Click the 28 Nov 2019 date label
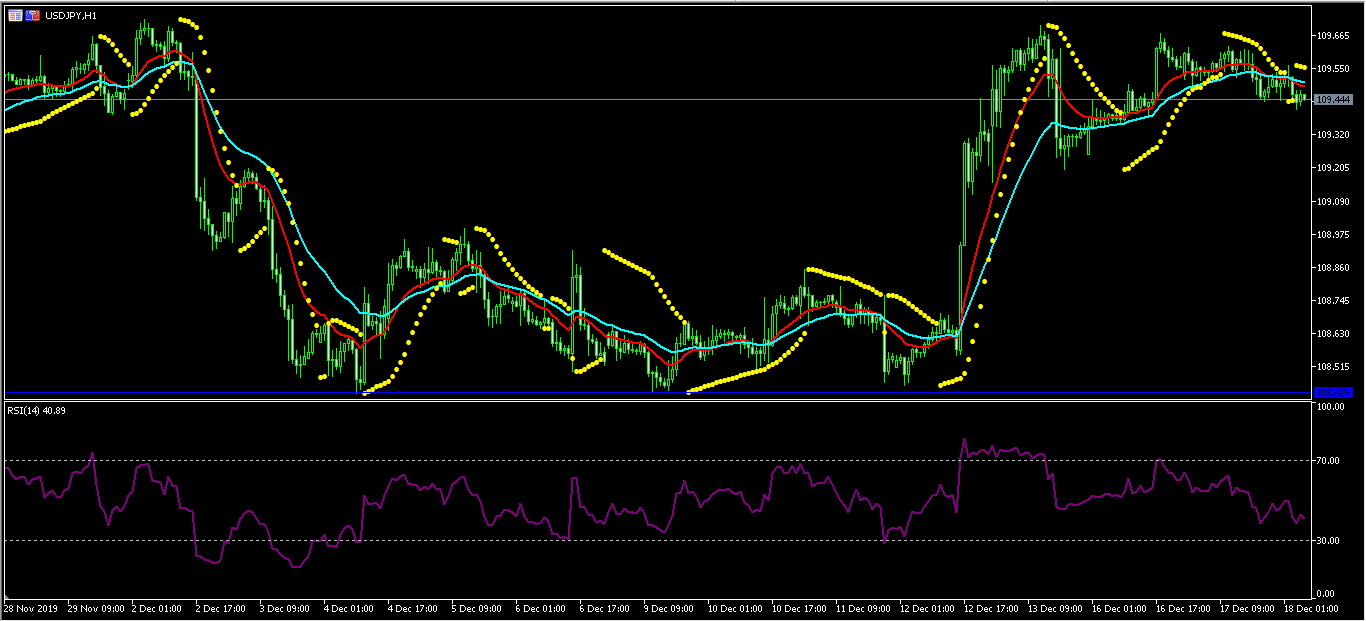The image size is (1366, 621). point(29,608)
